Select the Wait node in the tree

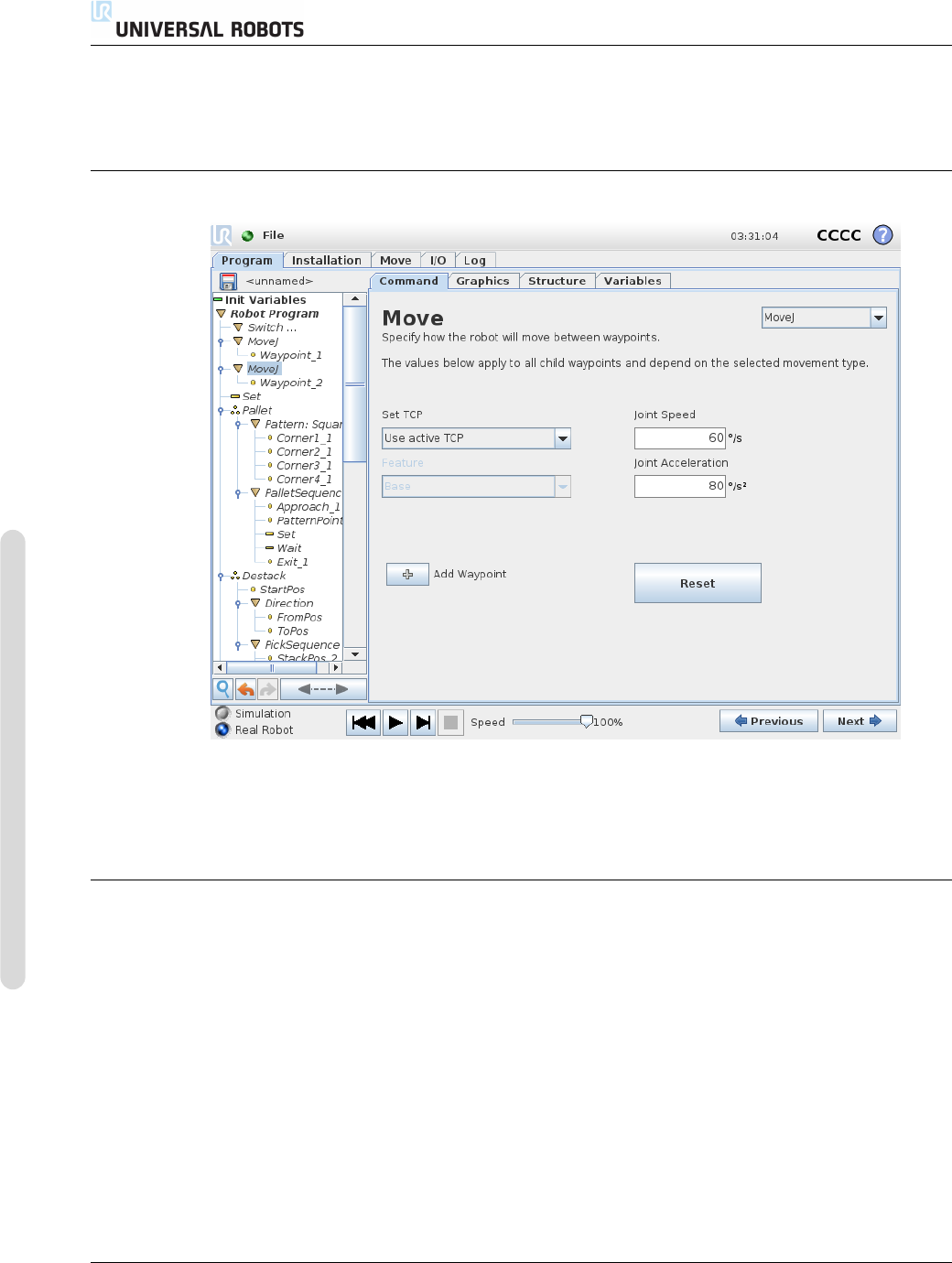289,548
